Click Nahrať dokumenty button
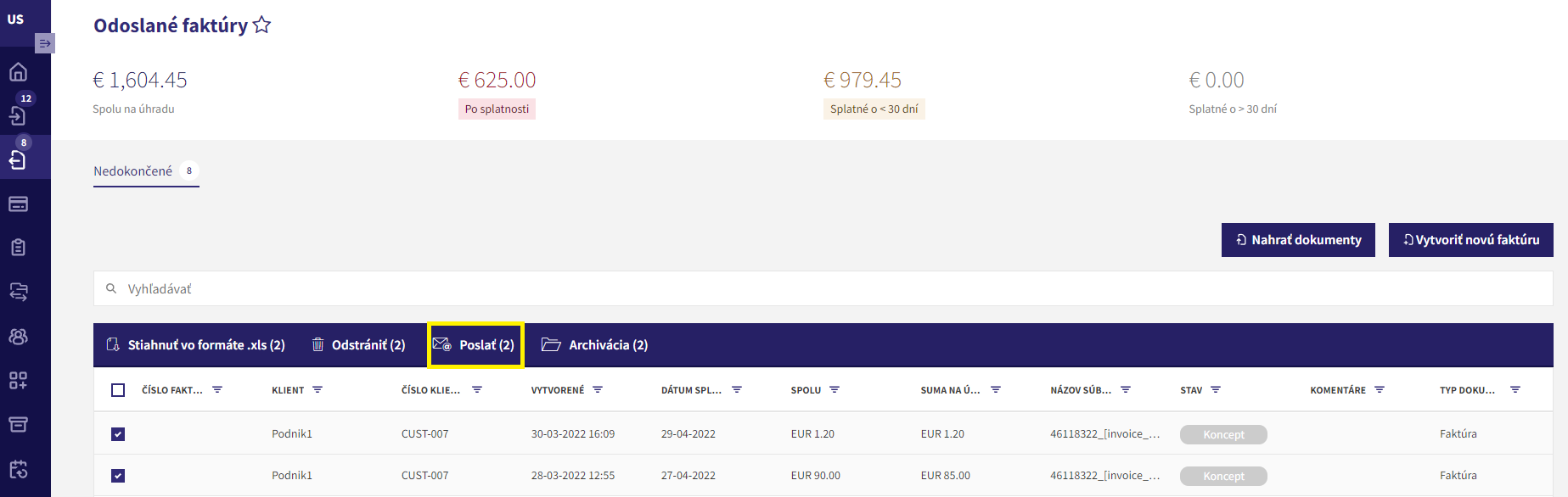This screenshot has height=497, width=1568. pos(1297,240)
